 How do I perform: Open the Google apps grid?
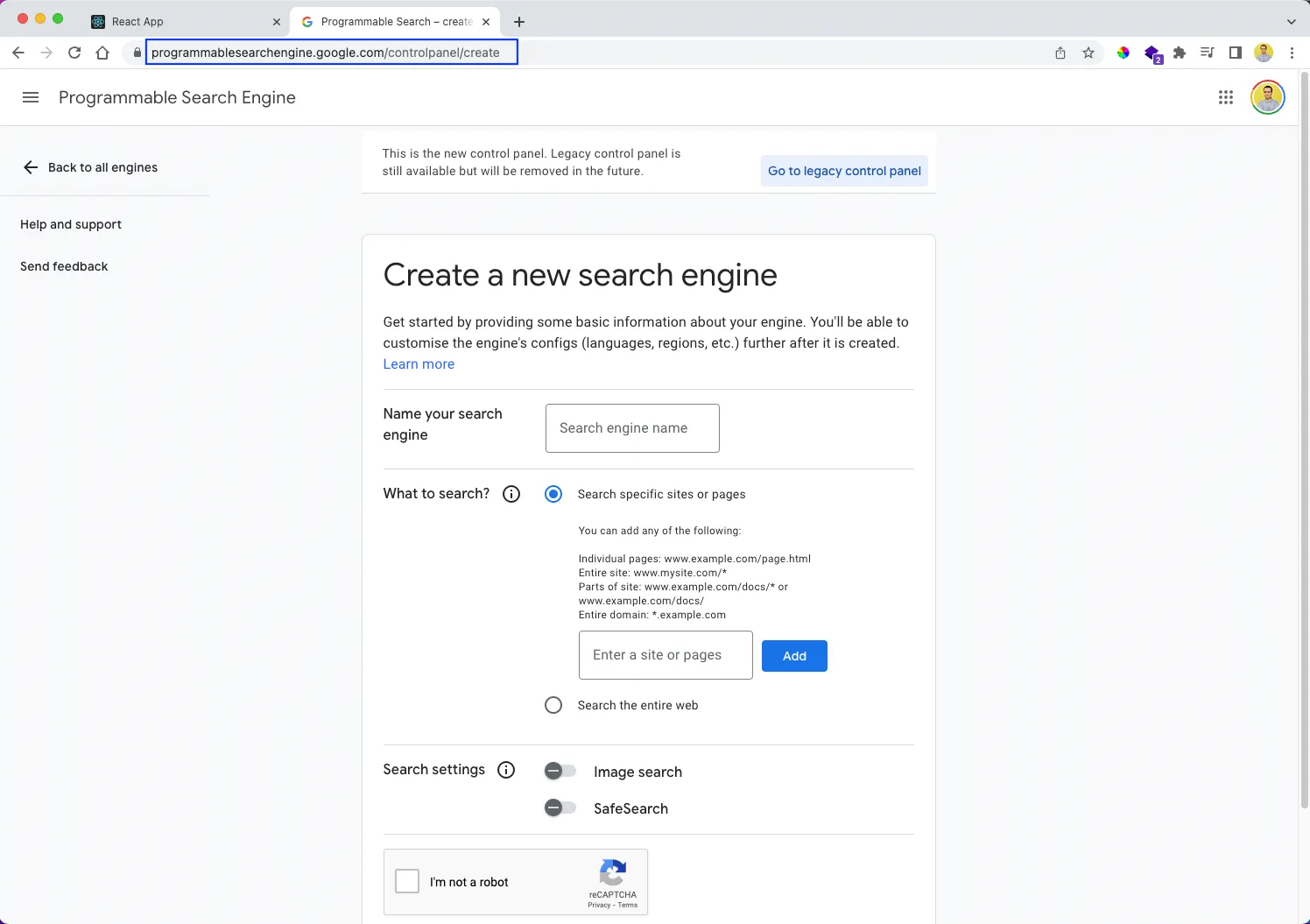coord(1226,97)
